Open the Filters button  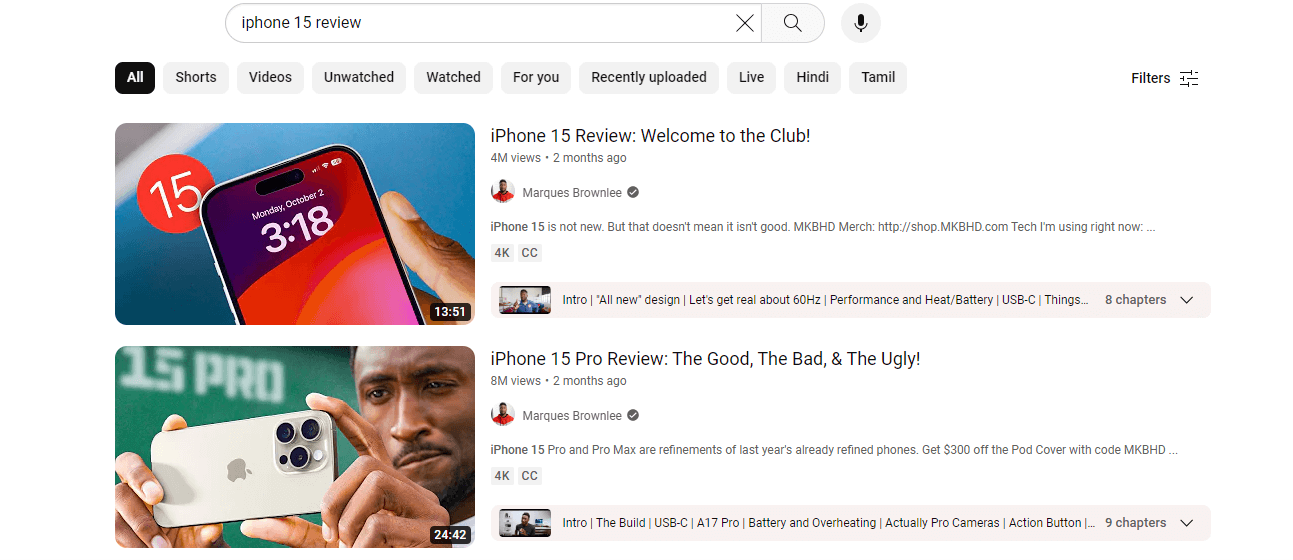click(1165, 78)
